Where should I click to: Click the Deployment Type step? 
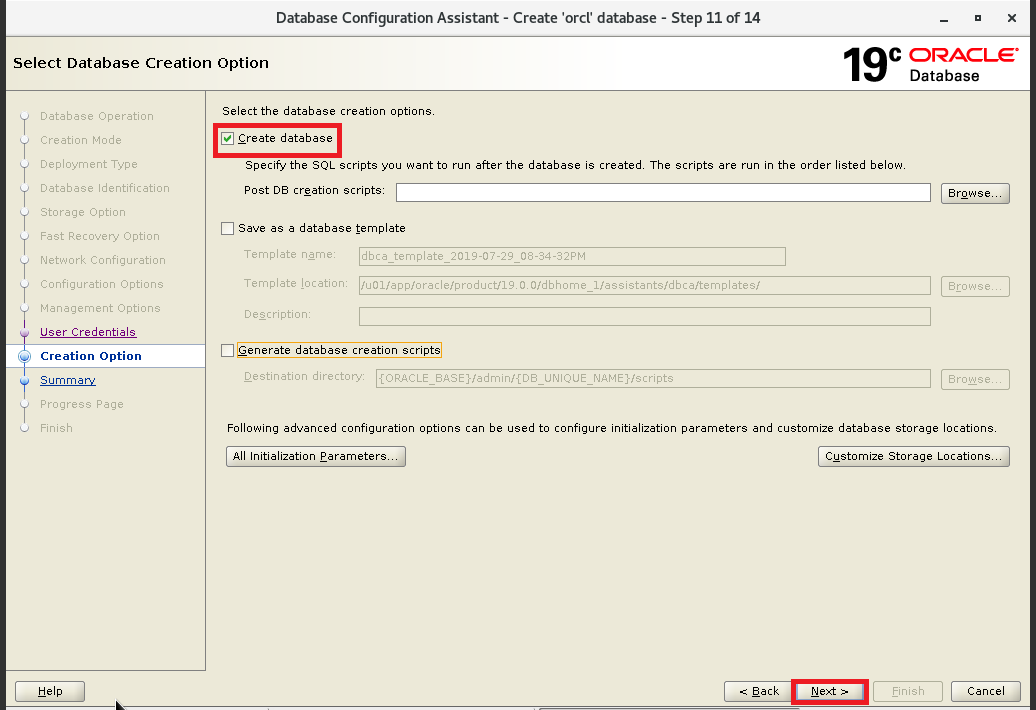89,164
